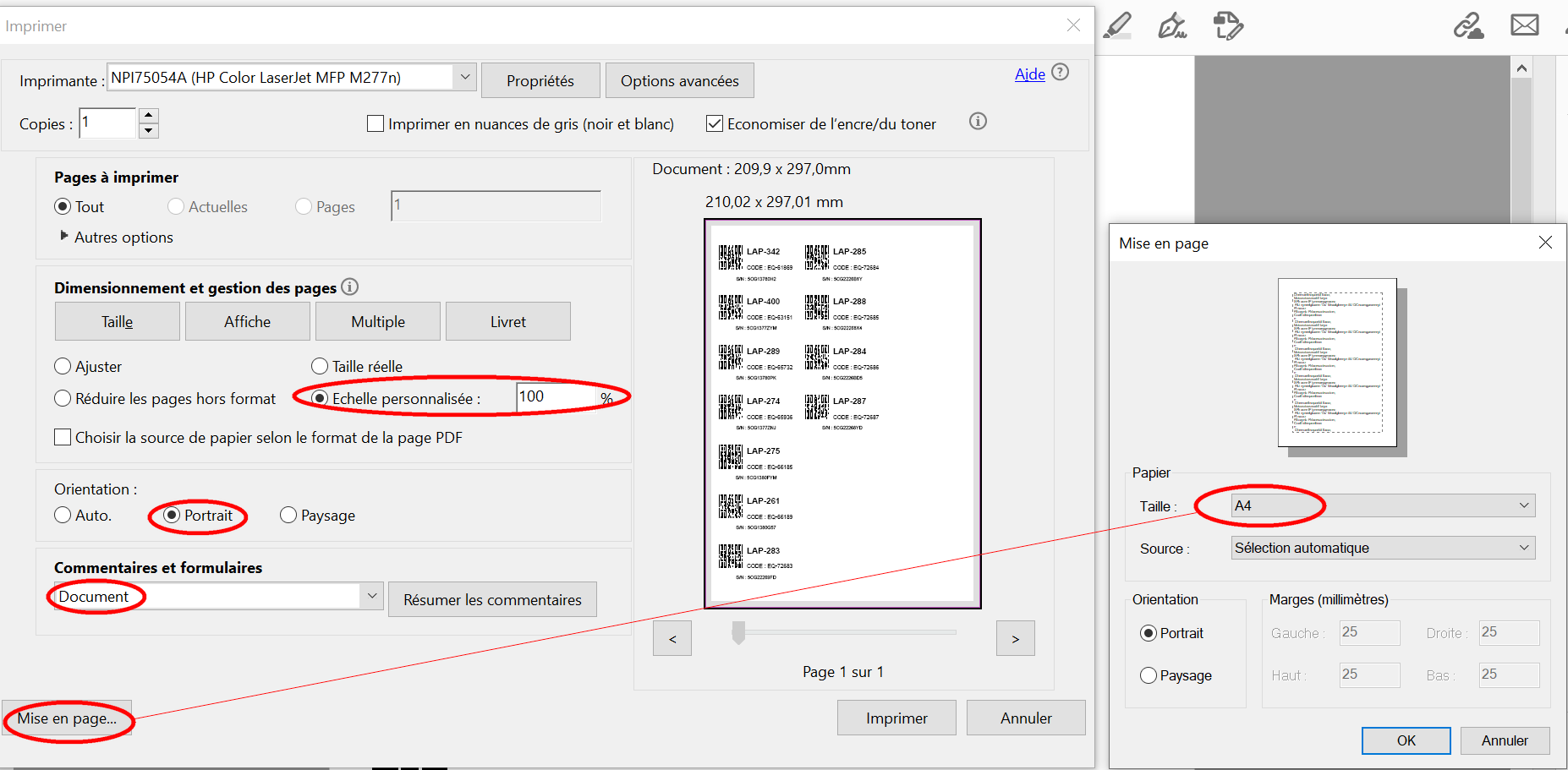Click the Pages range text field
This screenshot has width=1568, height=770.
[x=496, y=205]
